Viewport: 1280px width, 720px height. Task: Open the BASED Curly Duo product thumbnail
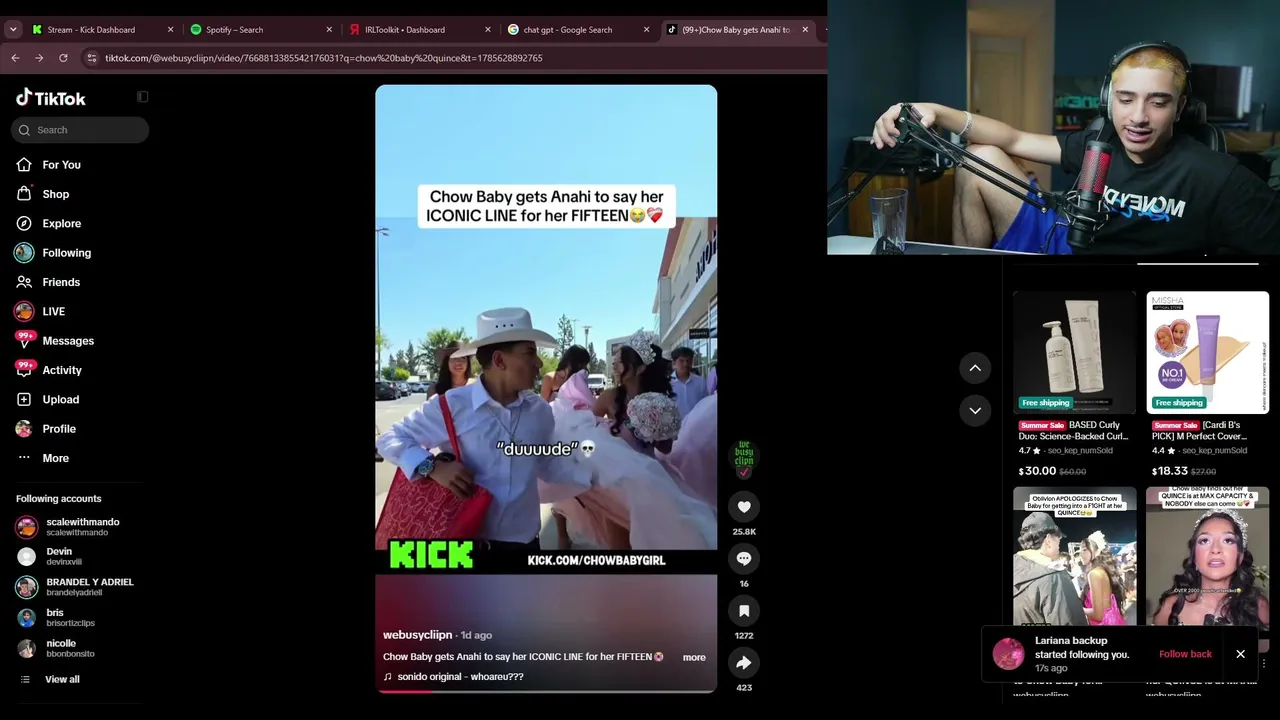[1075, 352]
